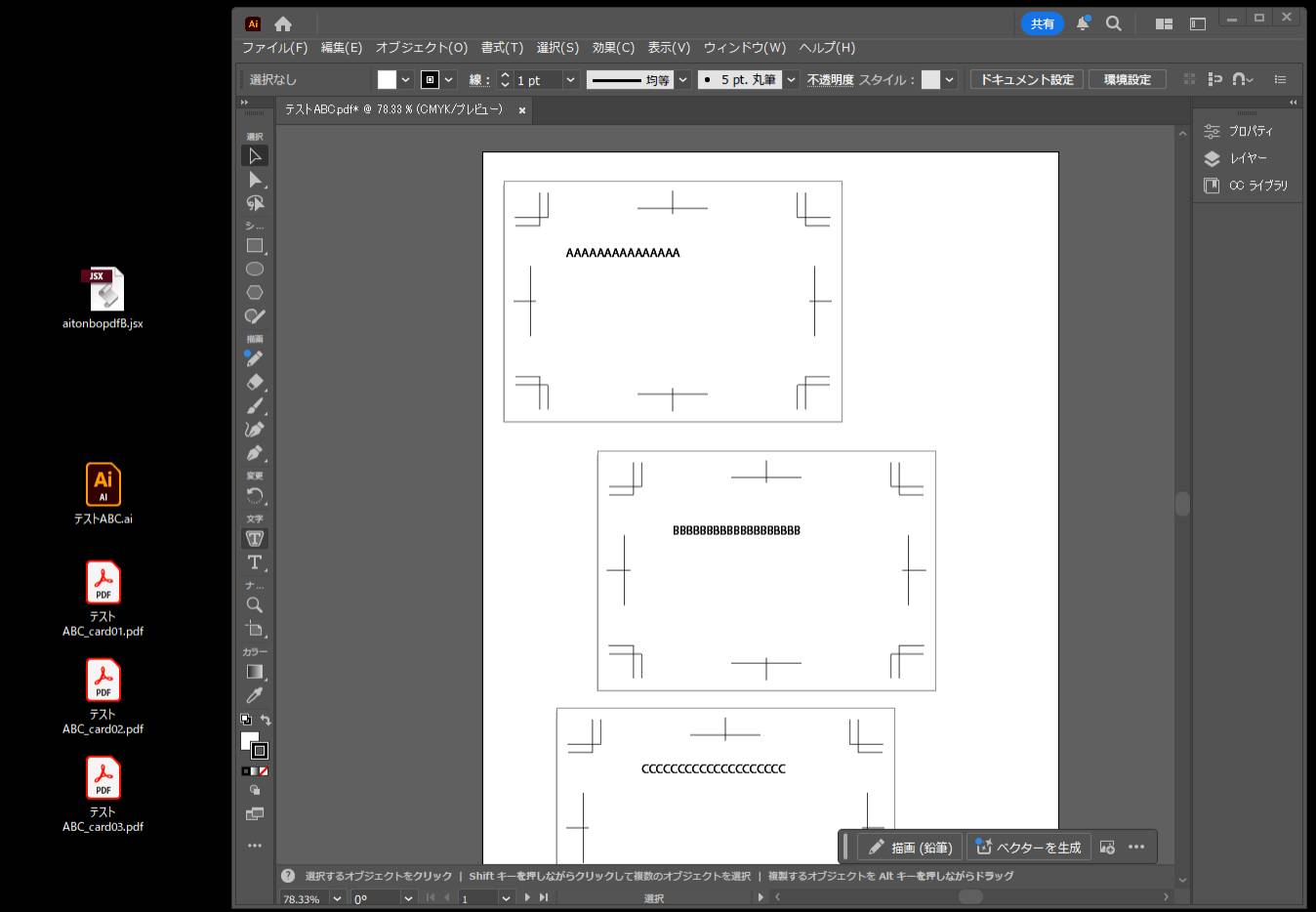Click the ドキュメント設定 button
Image resolution: width=1316 pixels, height=912 pixels.
[x=1026, y=80]
